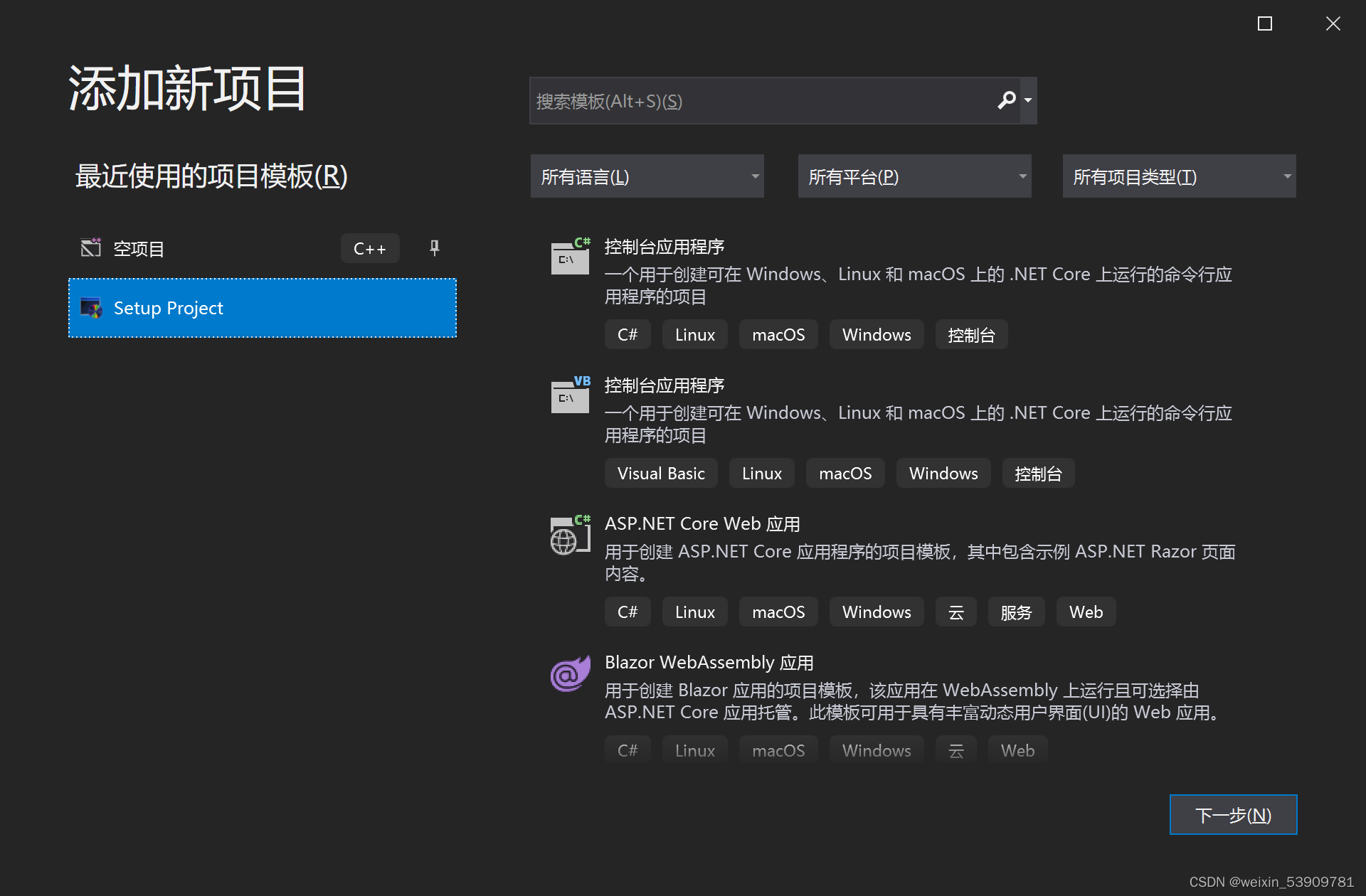Click the 下一步(N) next button
This screenshot has width=1366, height=896.
point(1233,815)
